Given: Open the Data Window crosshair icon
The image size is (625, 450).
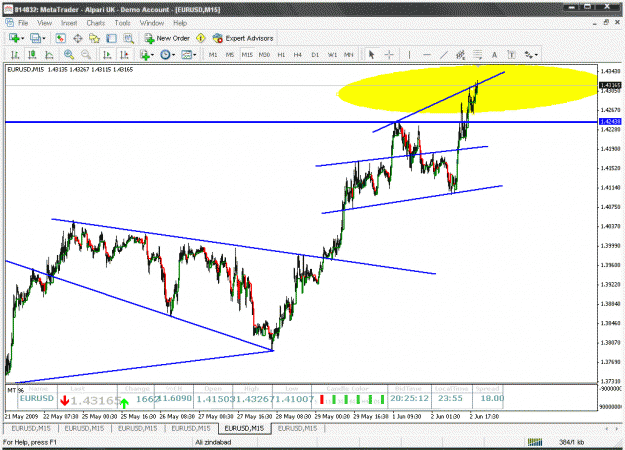Looking at the screenshot, I should [x=78, y=38].
